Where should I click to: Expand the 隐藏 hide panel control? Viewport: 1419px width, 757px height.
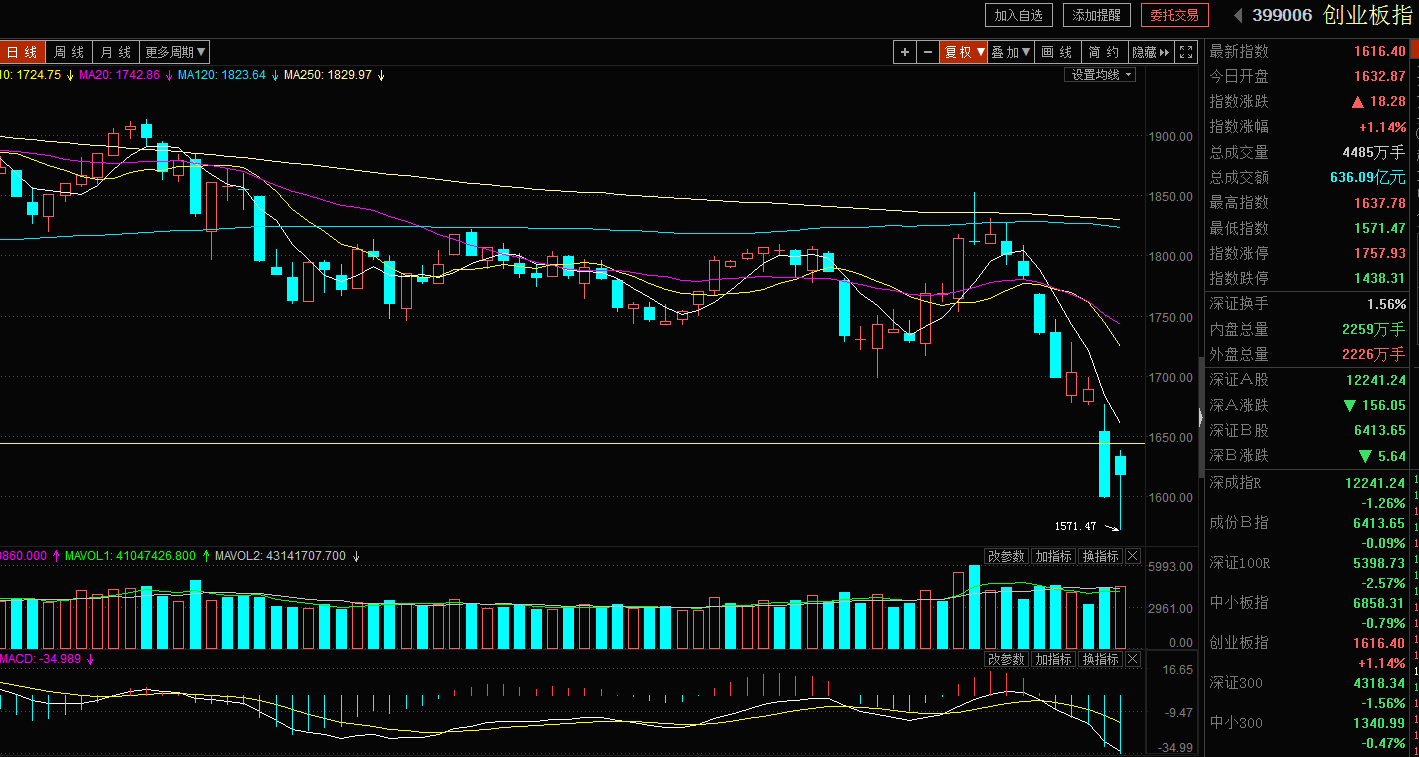1151,52
